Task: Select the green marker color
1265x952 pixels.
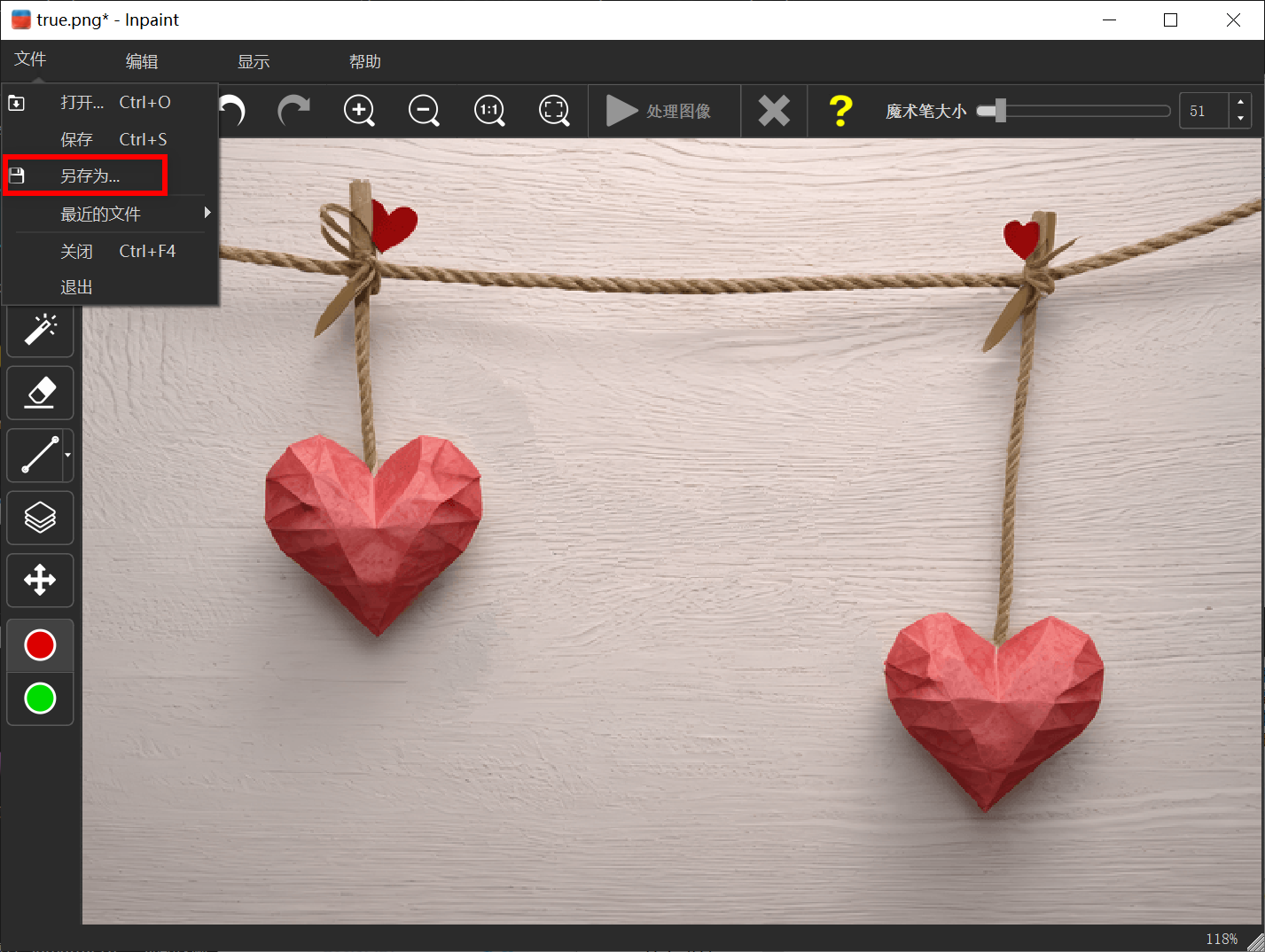Action: [x=40, y=698]
